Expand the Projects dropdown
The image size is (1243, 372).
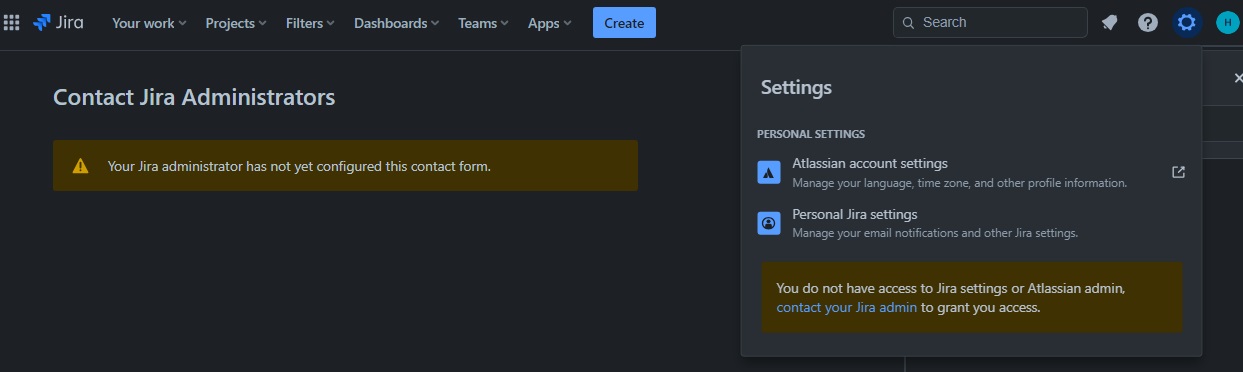(236, 23)
